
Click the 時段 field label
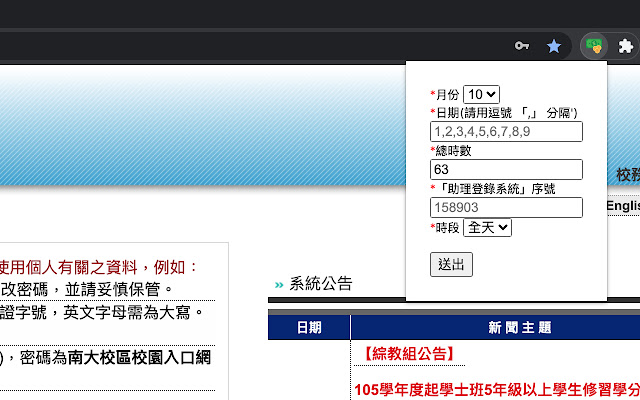click(445, 228)
